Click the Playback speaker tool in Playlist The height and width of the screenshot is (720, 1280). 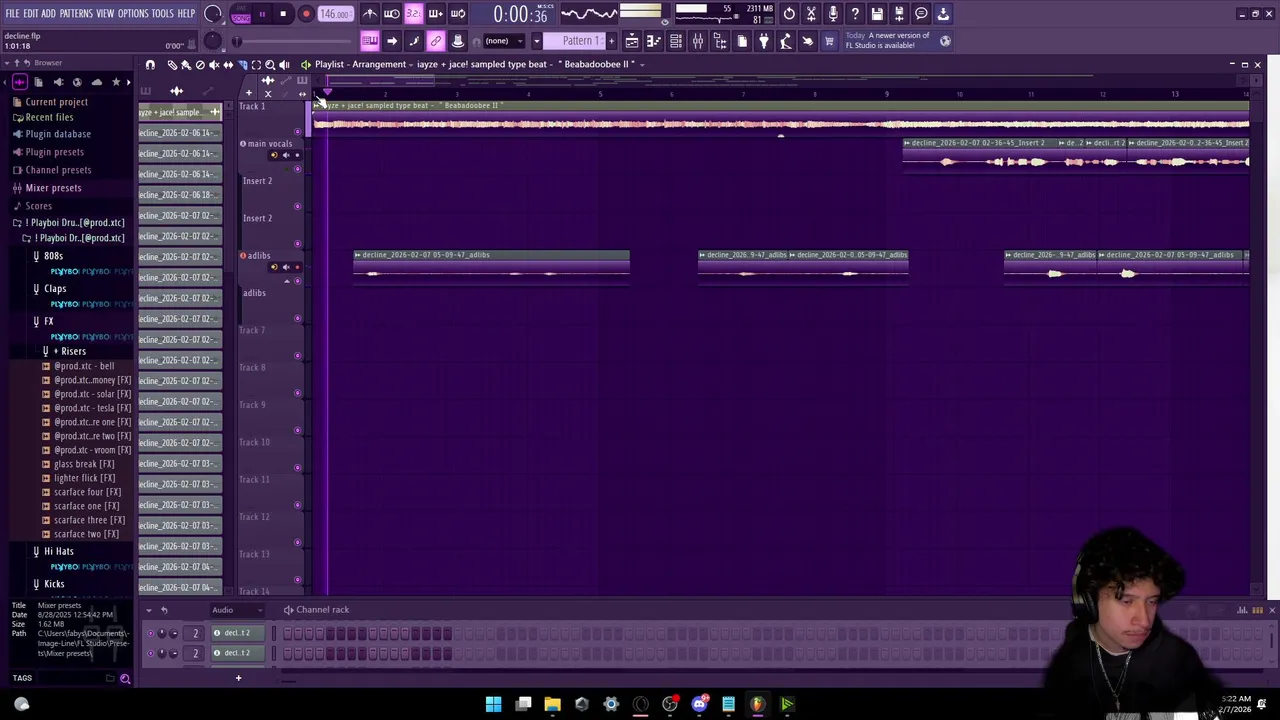coord(284,65)
